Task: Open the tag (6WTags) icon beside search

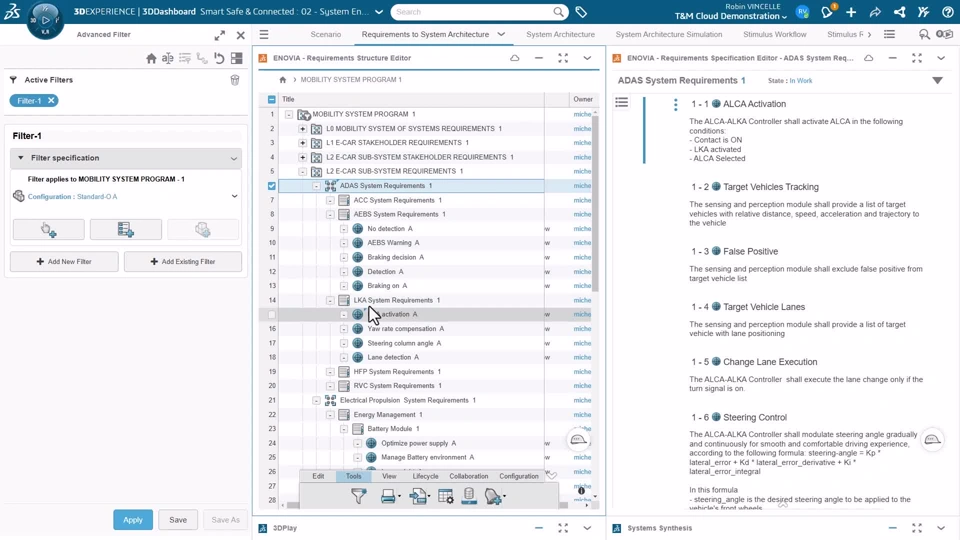Action: coord(581,12)
